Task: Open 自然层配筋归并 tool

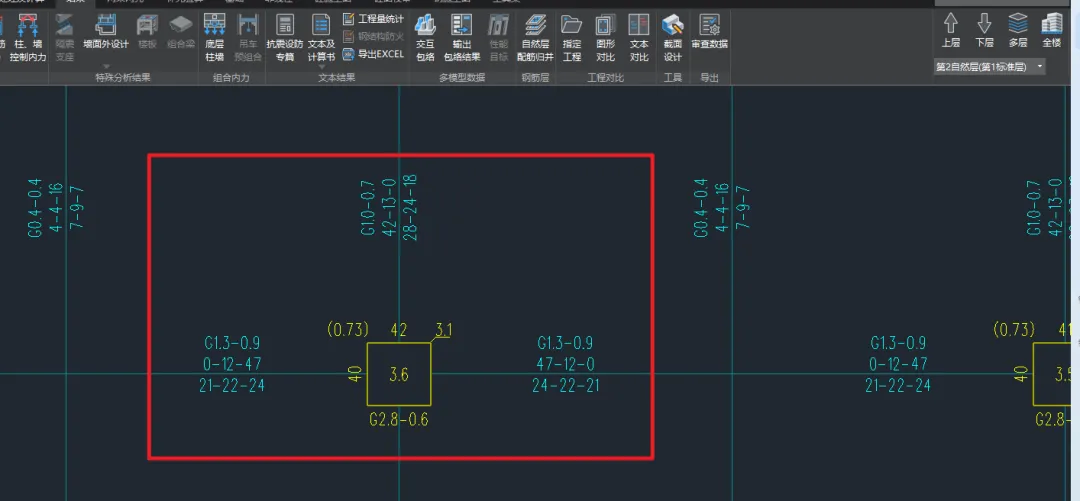Action: point(535,38)
